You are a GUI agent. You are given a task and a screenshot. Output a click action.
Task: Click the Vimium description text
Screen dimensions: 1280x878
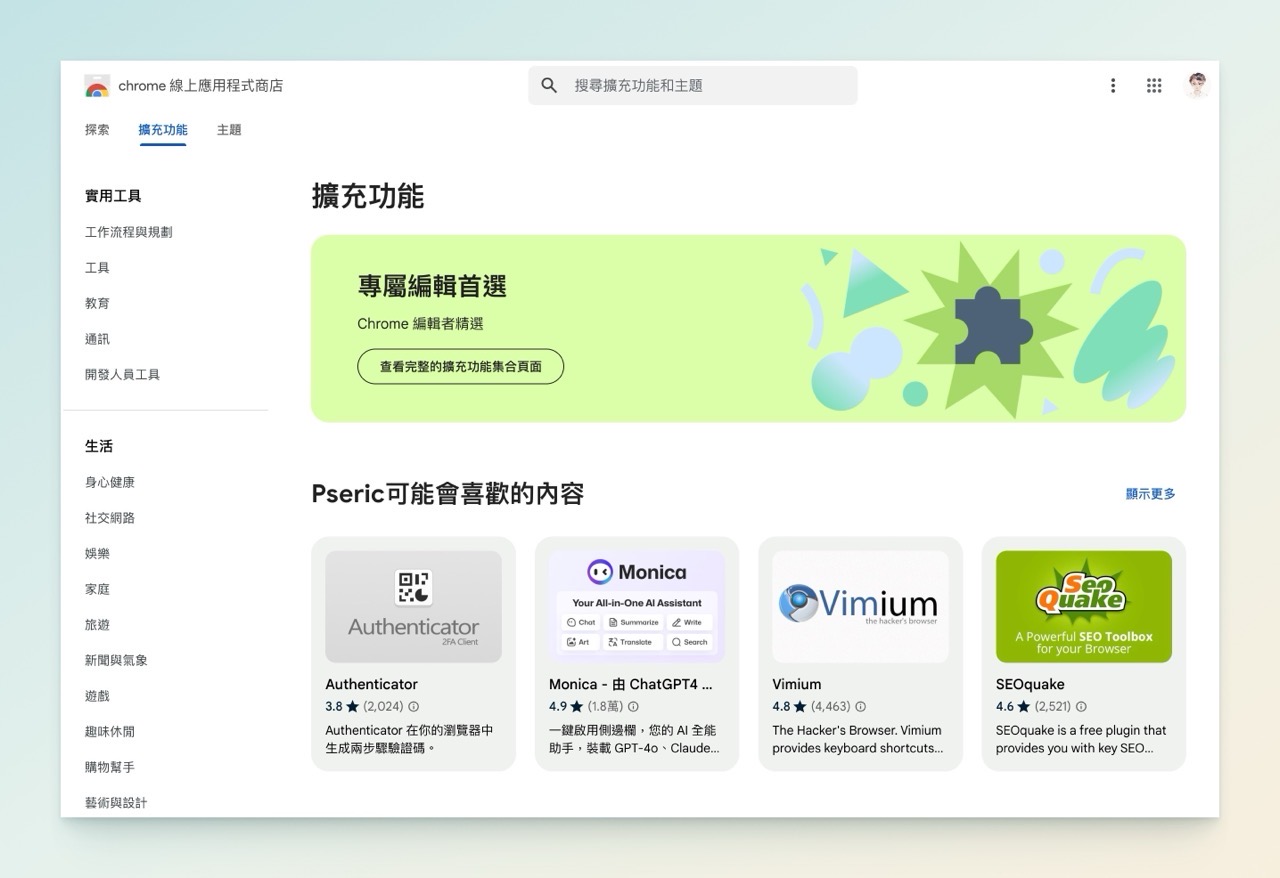[x=858, y=739]
